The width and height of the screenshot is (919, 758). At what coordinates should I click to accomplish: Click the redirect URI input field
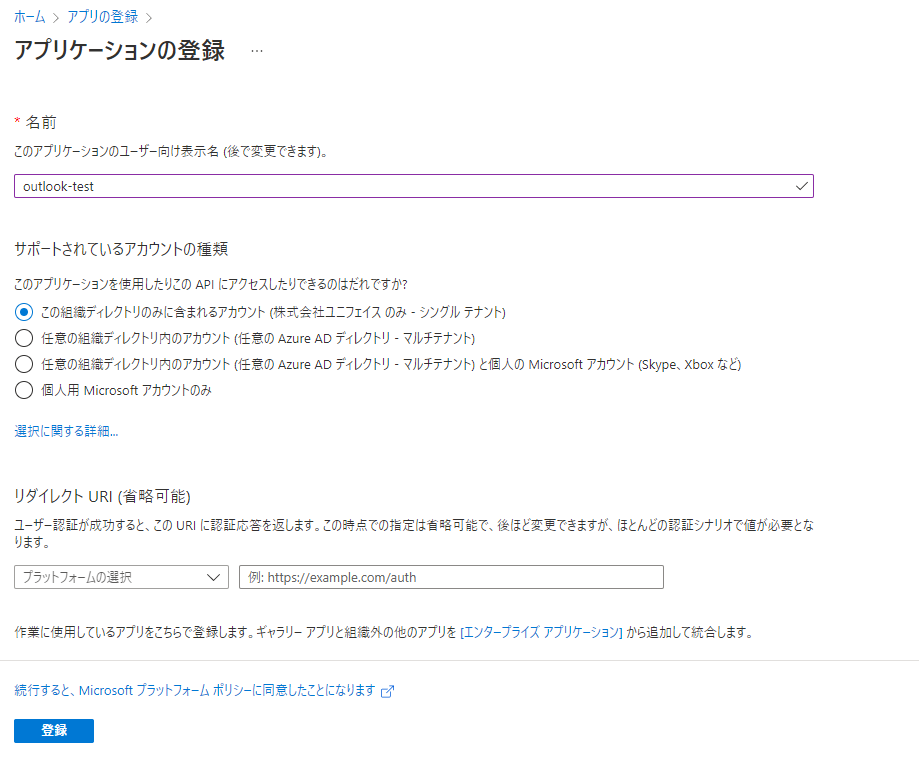451,577
